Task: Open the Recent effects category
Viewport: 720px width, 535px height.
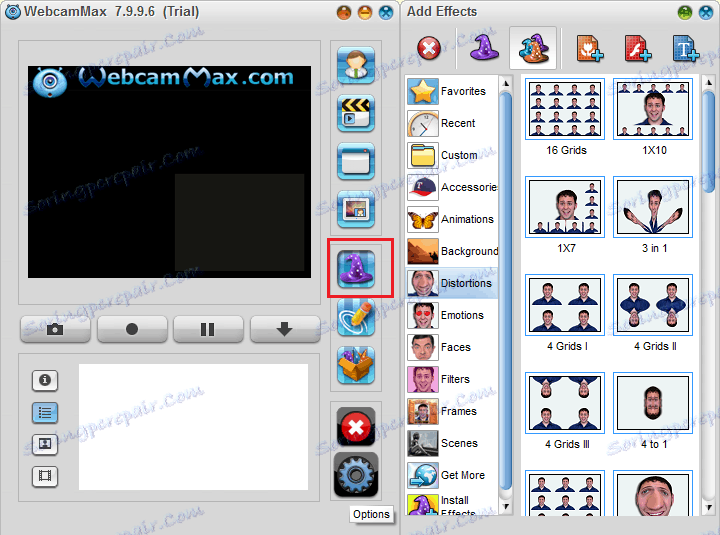Action: tap(452, 123)
